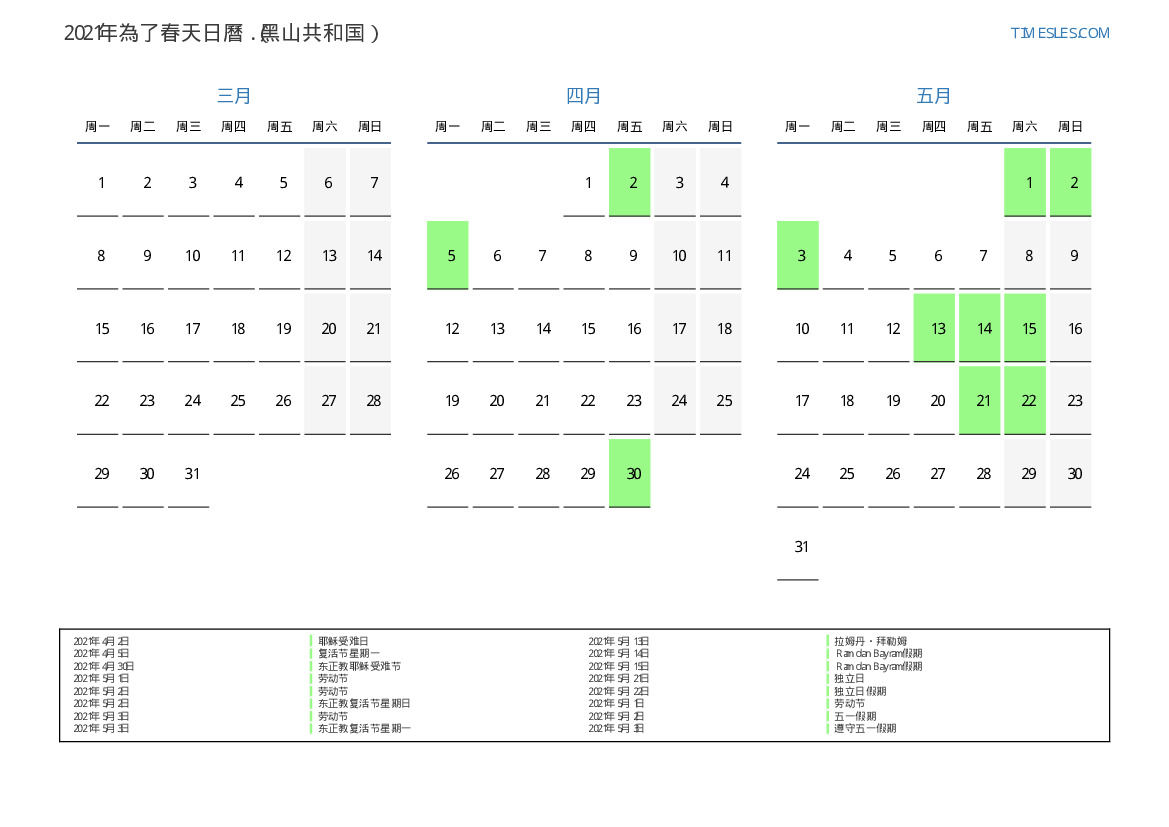Click 独立日 legend entry
The height and width of the screenshot is (827, 1169).
point(849,678)
